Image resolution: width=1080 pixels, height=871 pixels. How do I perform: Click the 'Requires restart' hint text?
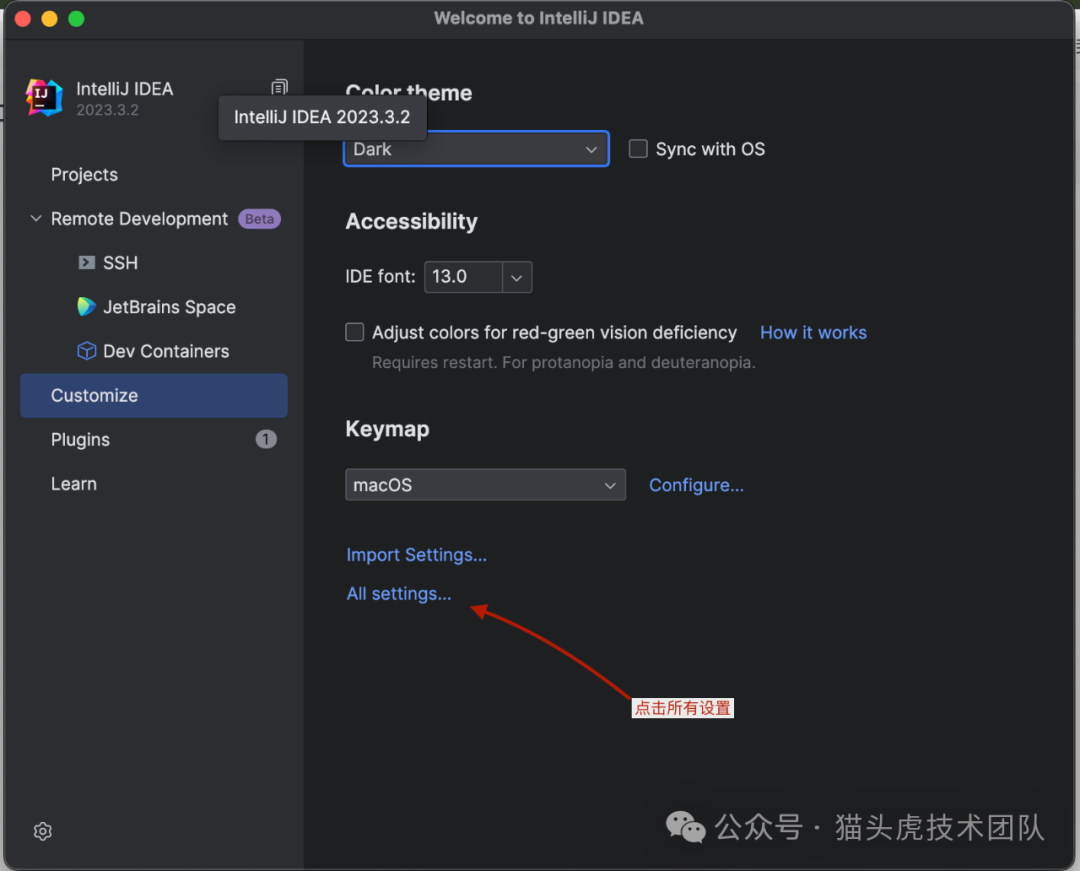563,362
